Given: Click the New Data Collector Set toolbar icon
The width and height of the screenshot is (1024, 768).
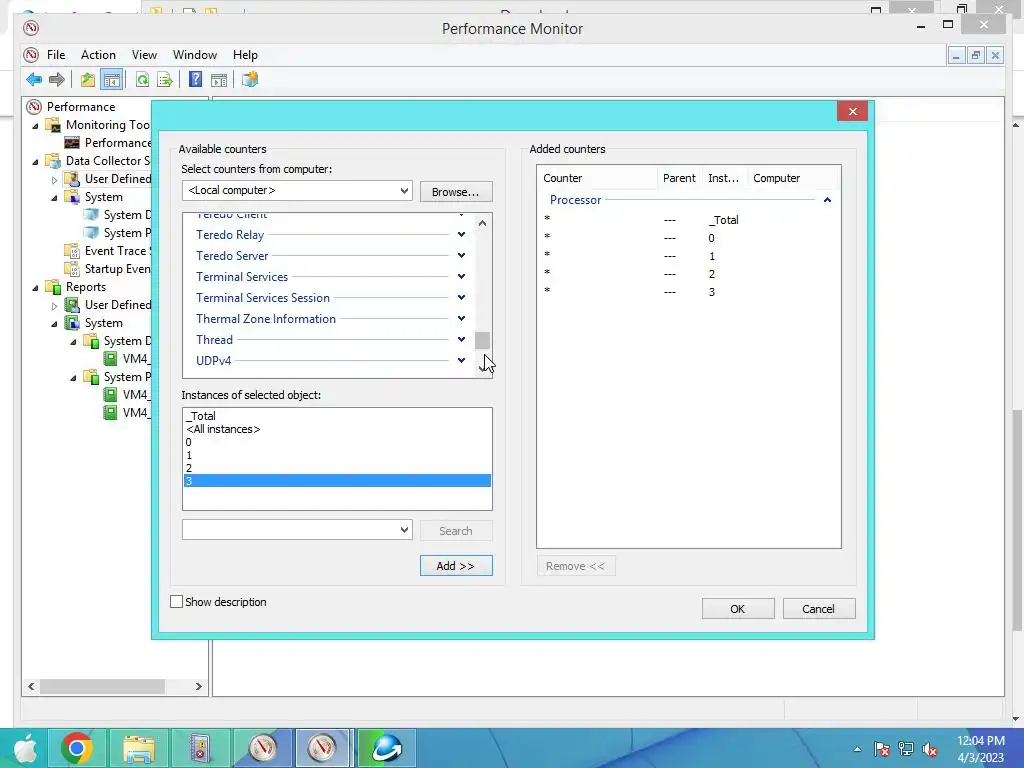Looking at the screenshot, I should (x=250, y=80).
